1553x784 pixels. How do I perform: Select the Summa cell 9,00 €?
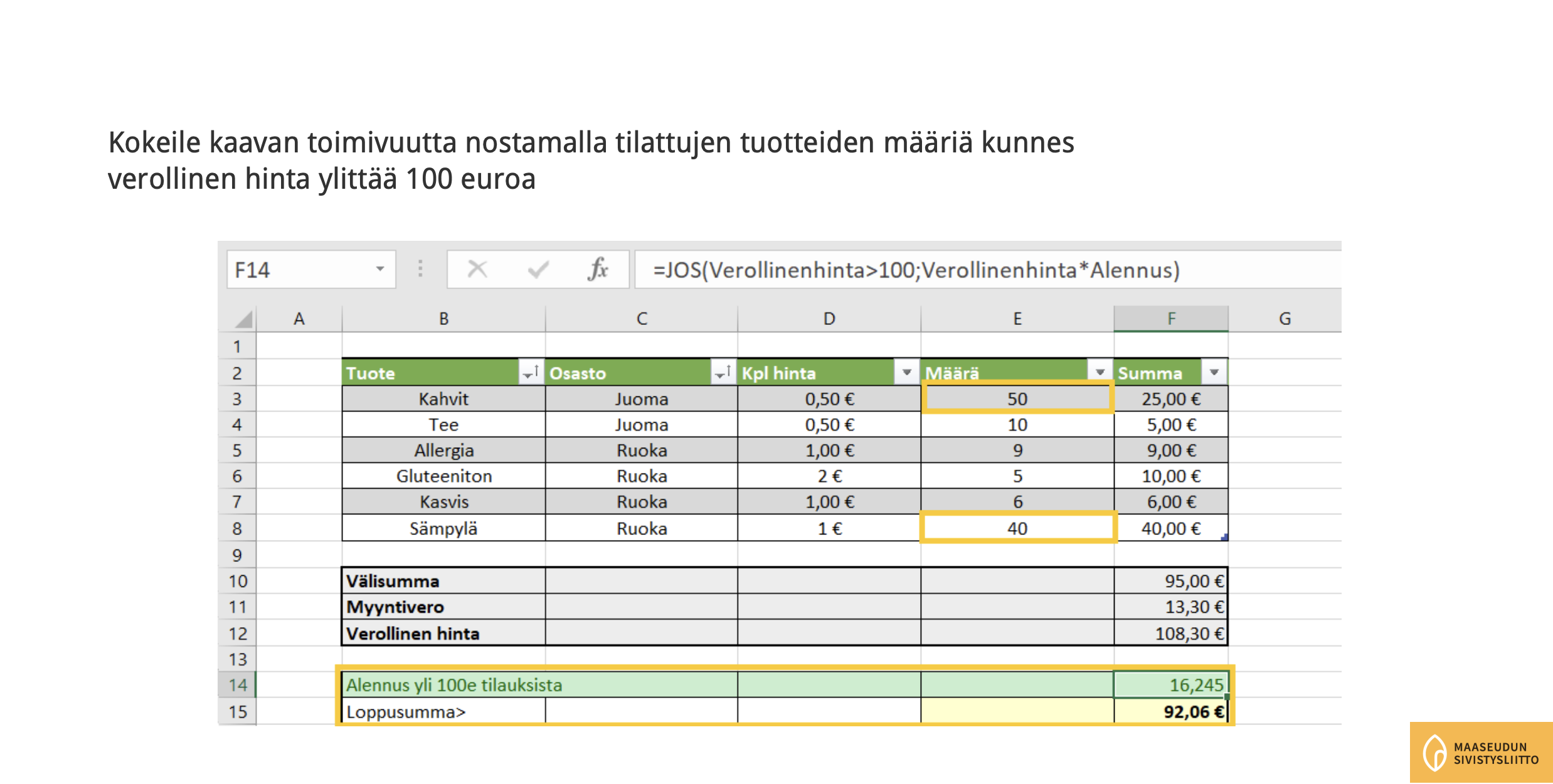coord(1171,450)
